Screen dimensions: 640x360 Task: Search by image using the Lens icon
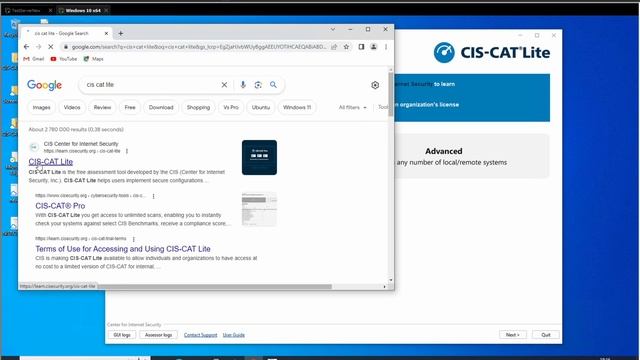(x=258, y=85)
